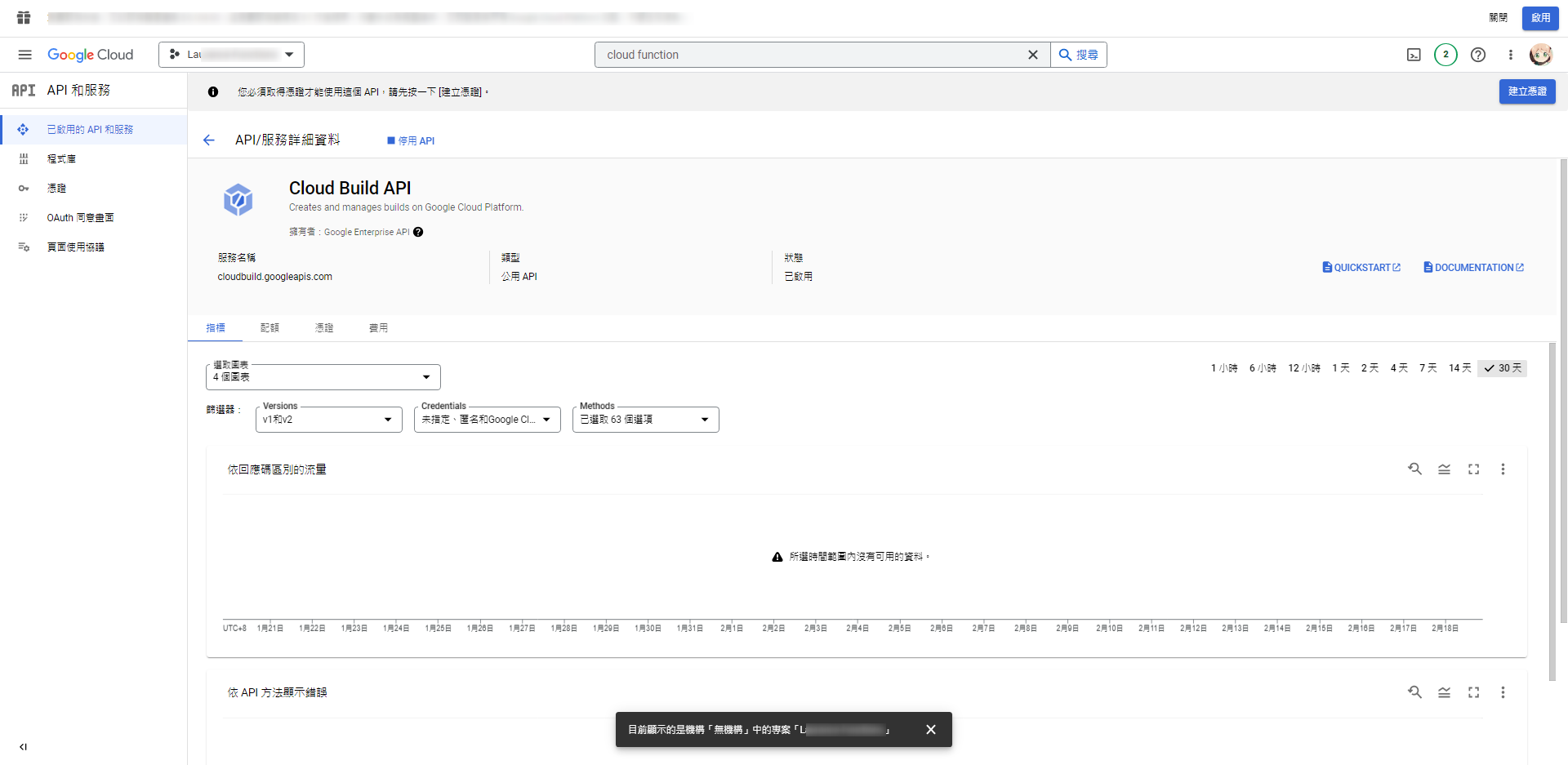Open the 選取圖表 chart selection dropdown
This screenshot has width=1568, height=765.
click(x=323, y=377)
